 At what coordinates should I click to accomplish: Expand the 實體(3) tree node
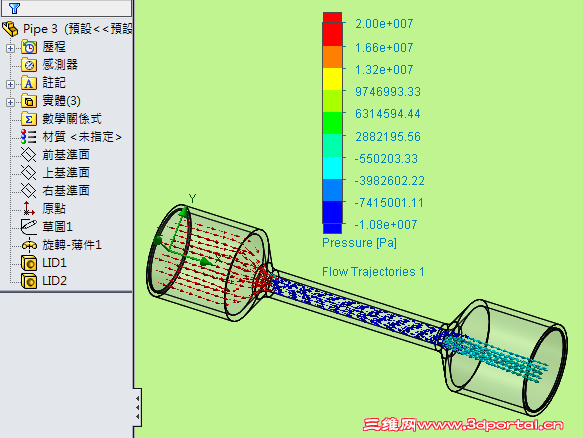(10, 102)
